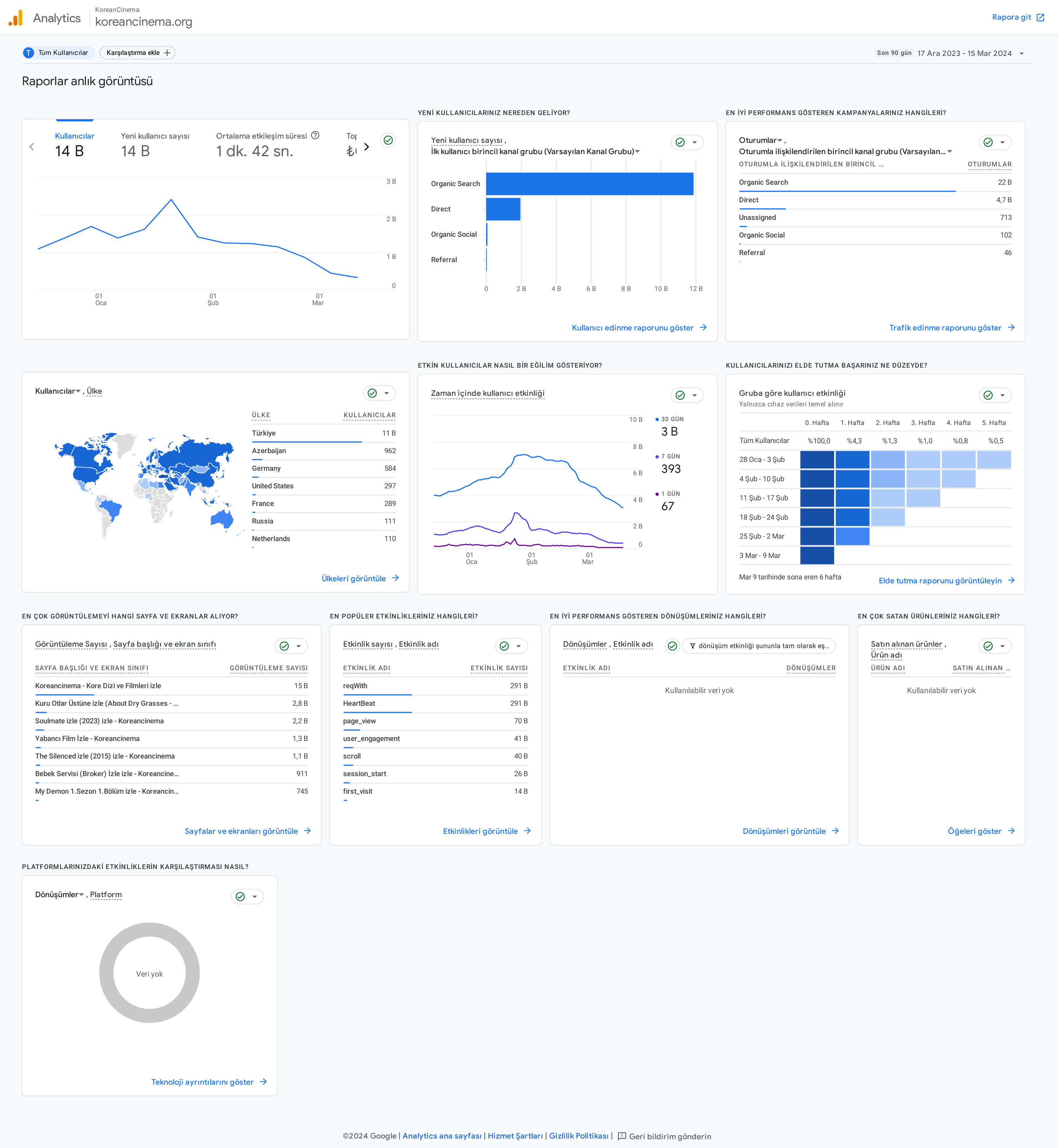Show next metrics with right chevron
Viewport: 1059px width, 1148px height.
367,147
